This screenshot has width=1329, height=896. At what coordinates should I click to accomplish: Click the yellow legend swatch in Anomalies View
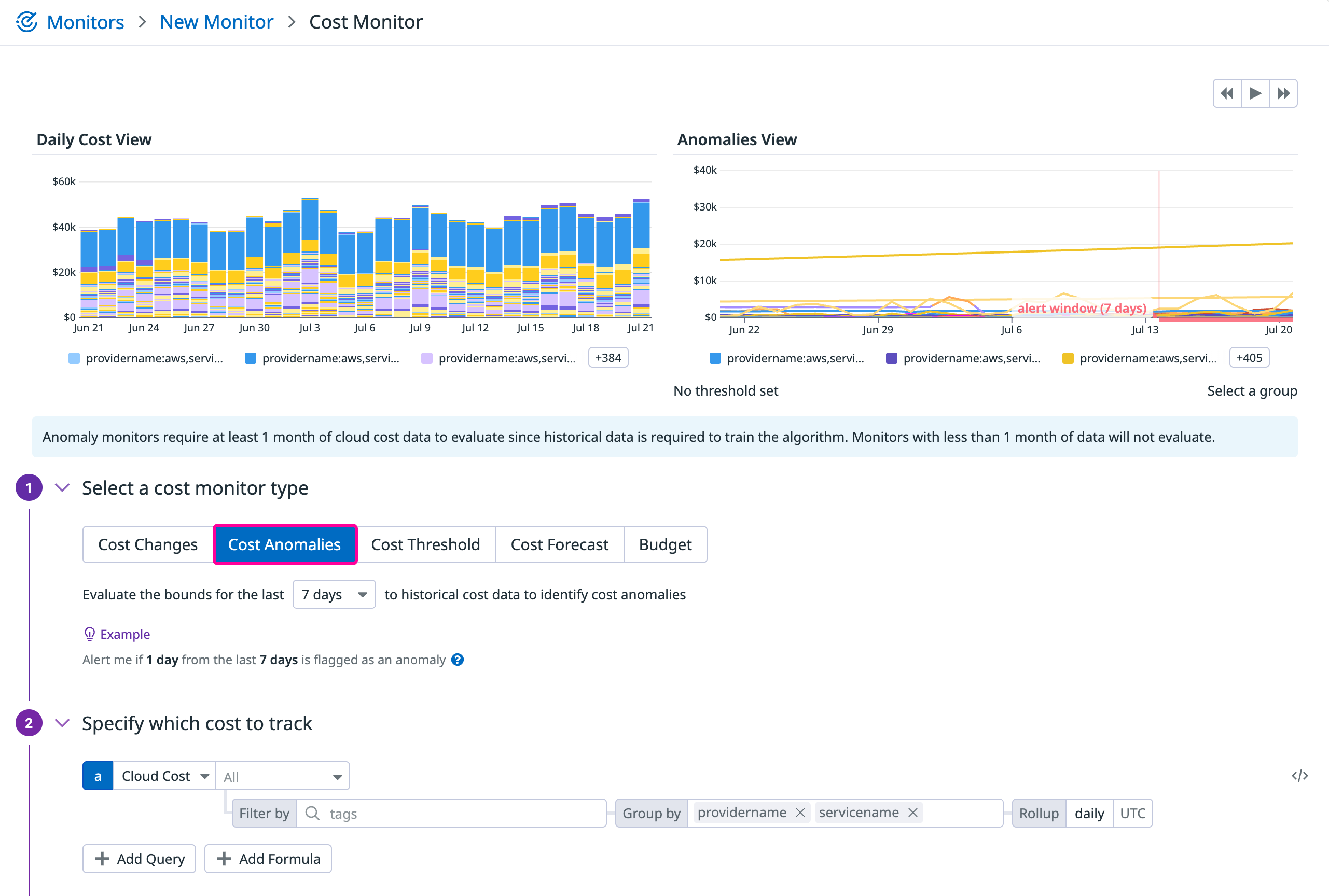point(1067,358)
